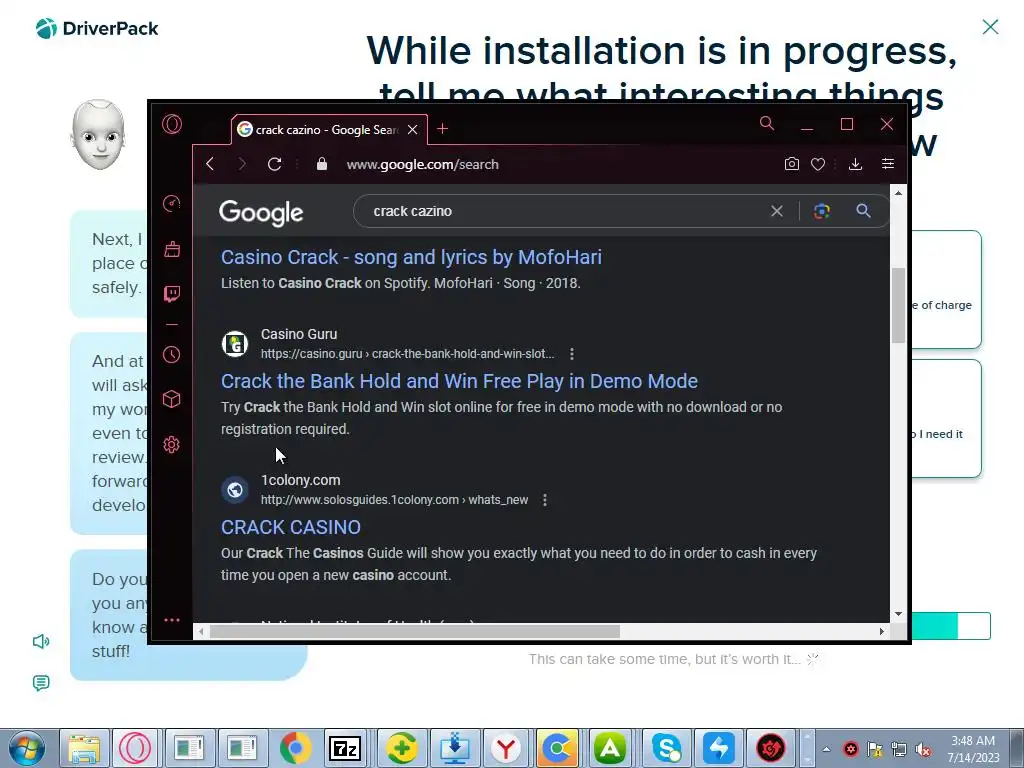Viewport: 1024px width, 768px height.
Task: Go back to previous page in Opera
Action: pos(210,164)
